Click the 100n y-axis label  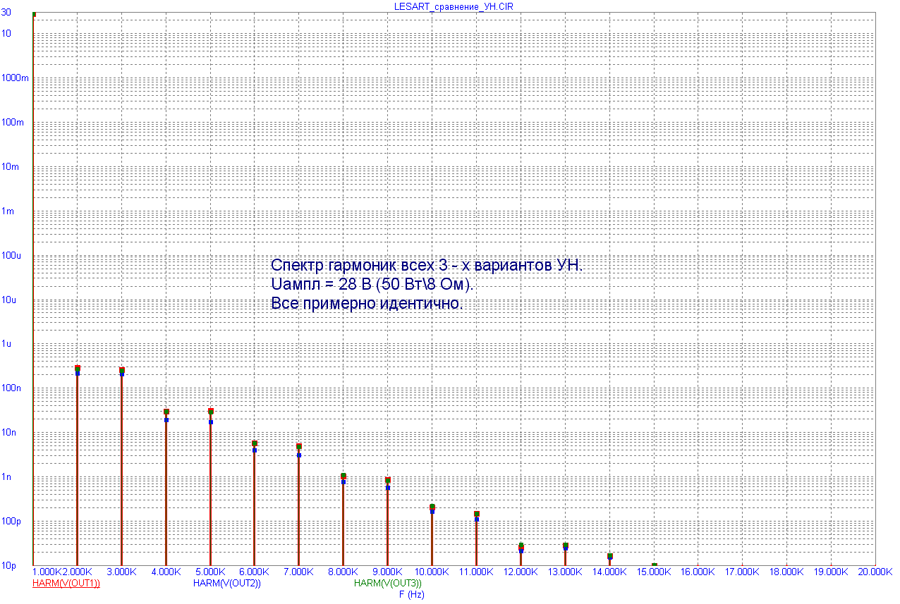pyautogui.click(x=11, y=388)
